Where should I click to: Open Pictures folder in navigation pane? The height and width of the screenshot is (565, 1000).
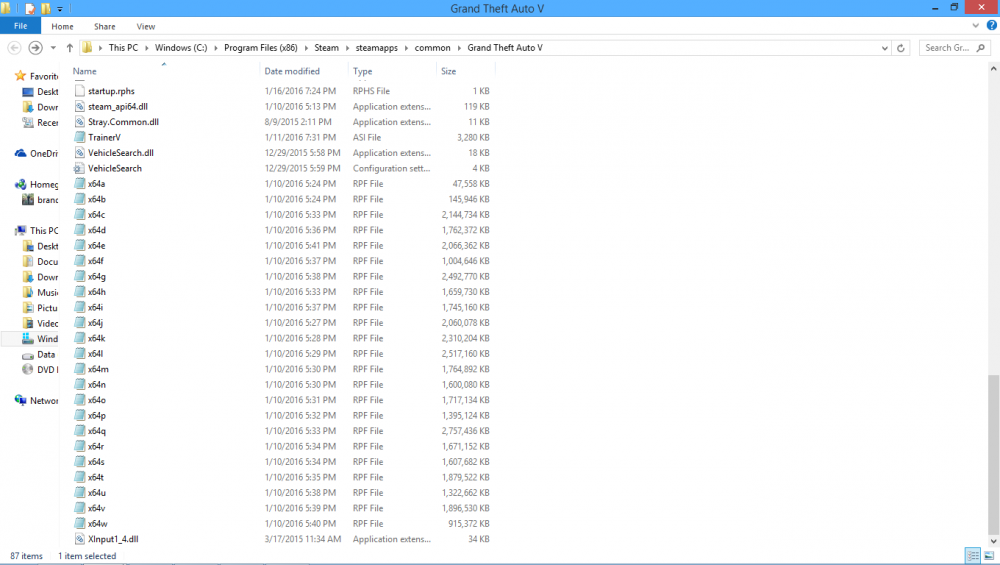point(40,308)
